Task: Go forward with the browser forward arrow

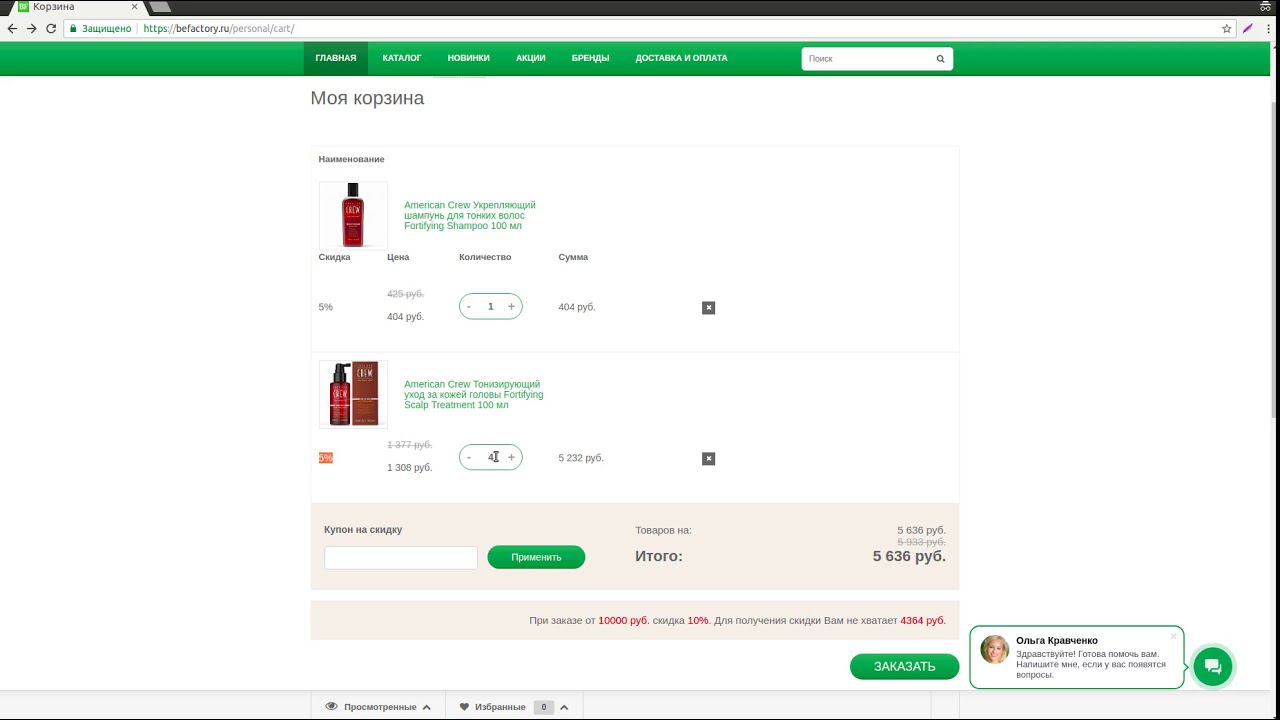Action: pyautogui.click(x=32, y=29)
